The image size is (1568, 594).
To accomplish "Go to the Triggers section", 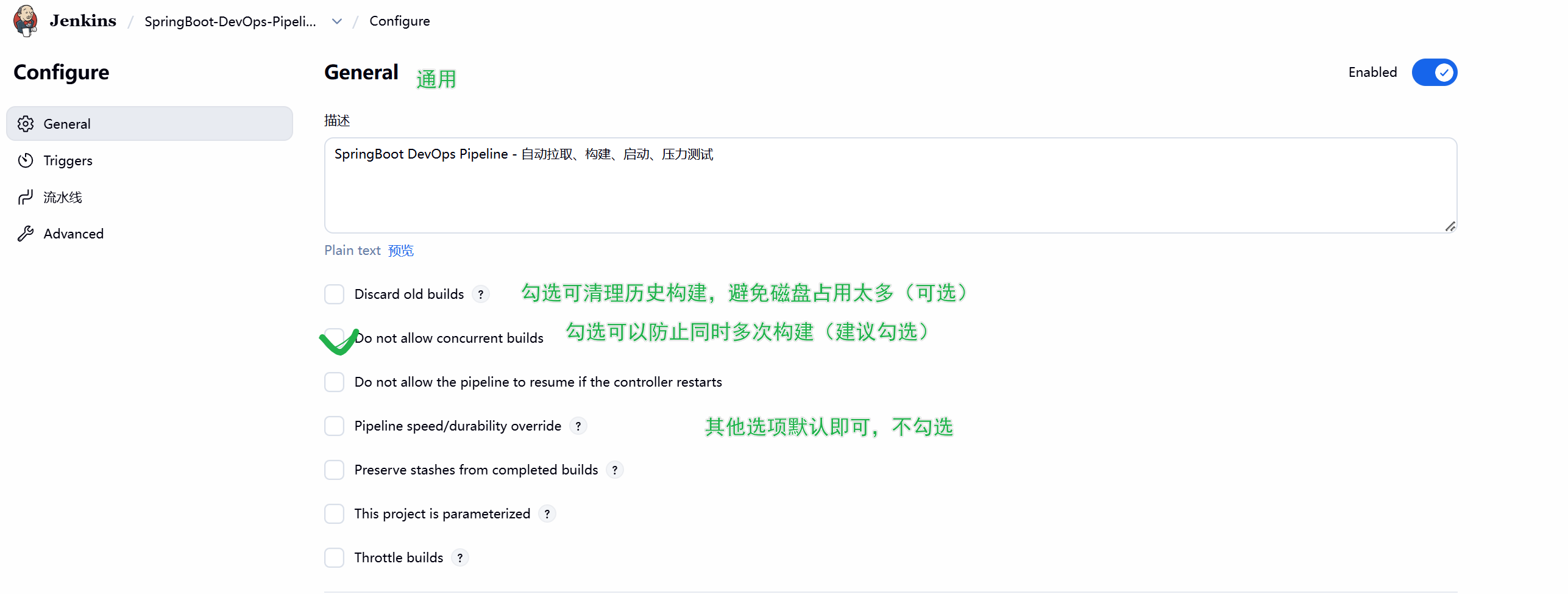I will pyautogui.click(x=149, y=160).
